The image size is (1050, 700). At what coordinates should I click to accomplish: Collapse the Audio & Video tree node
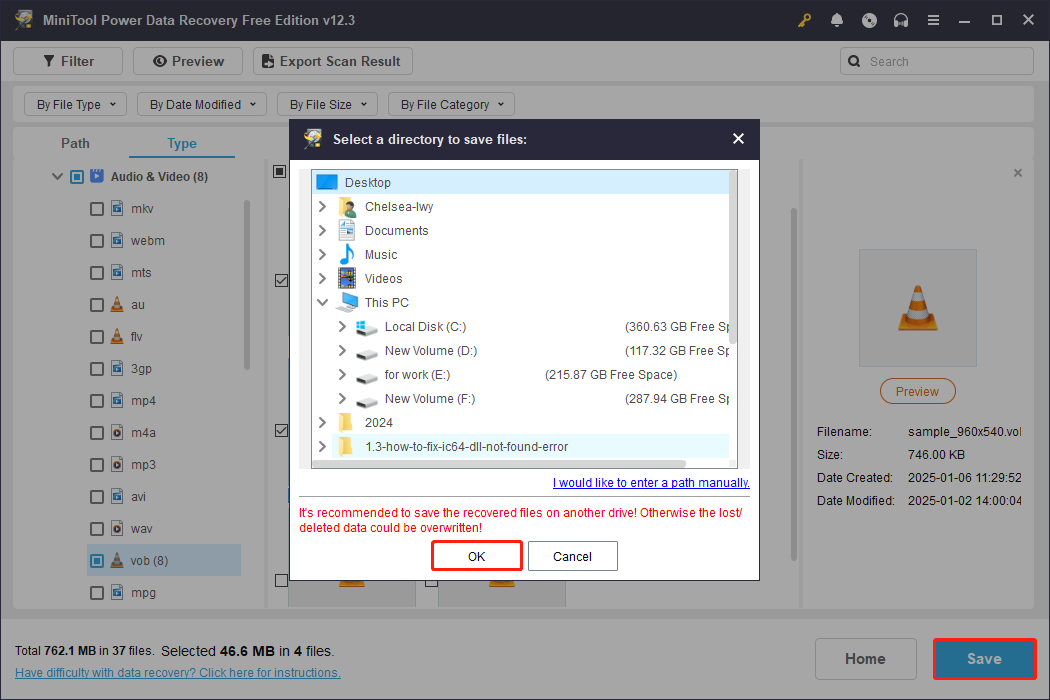(58, 177)
